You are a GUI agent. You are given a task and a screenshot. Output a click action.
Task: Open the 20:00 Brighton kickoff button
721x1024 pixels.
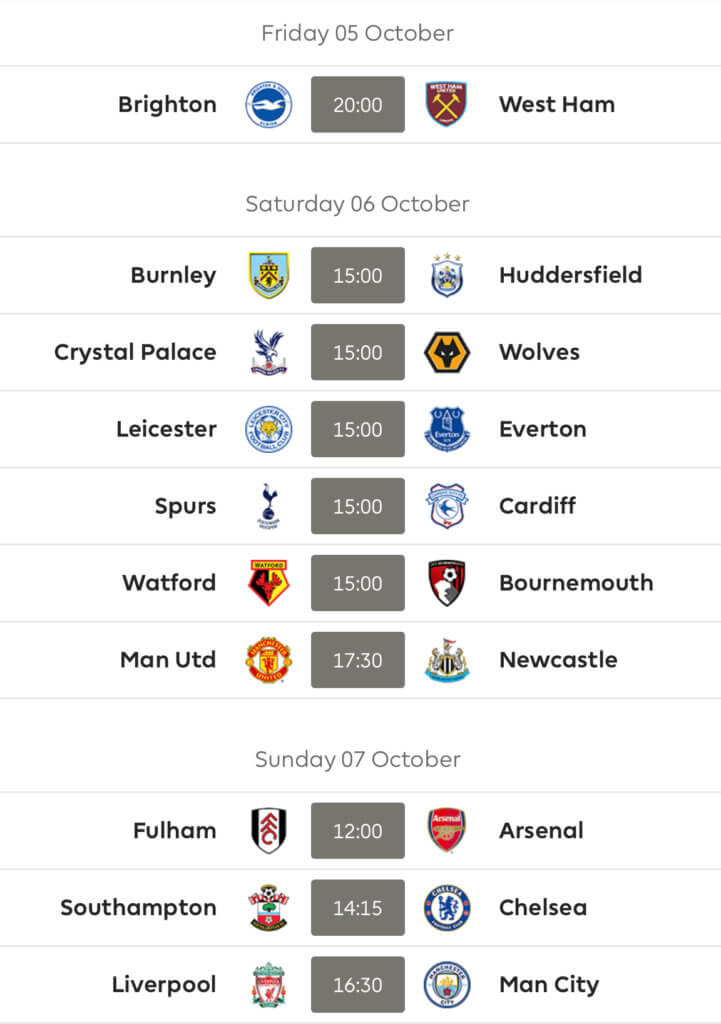pos(358,104)
